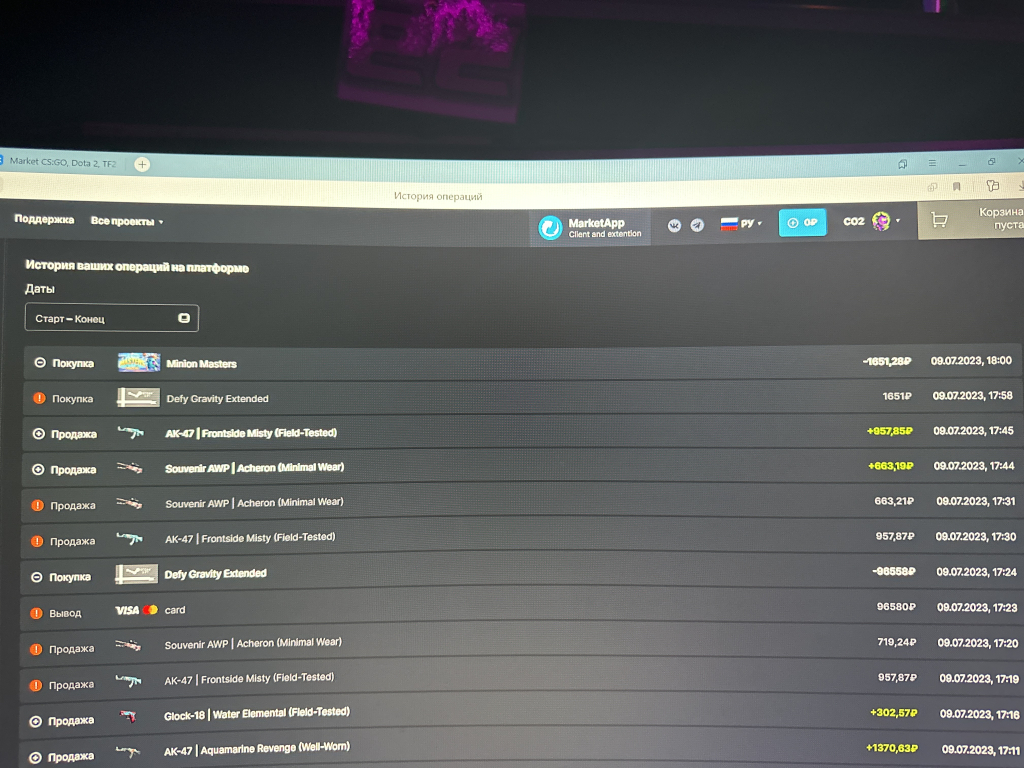
Task: Click AK-47 Frontside Misty name sold at 17:45
Action: pyautogui.click(x=251, y=433)
